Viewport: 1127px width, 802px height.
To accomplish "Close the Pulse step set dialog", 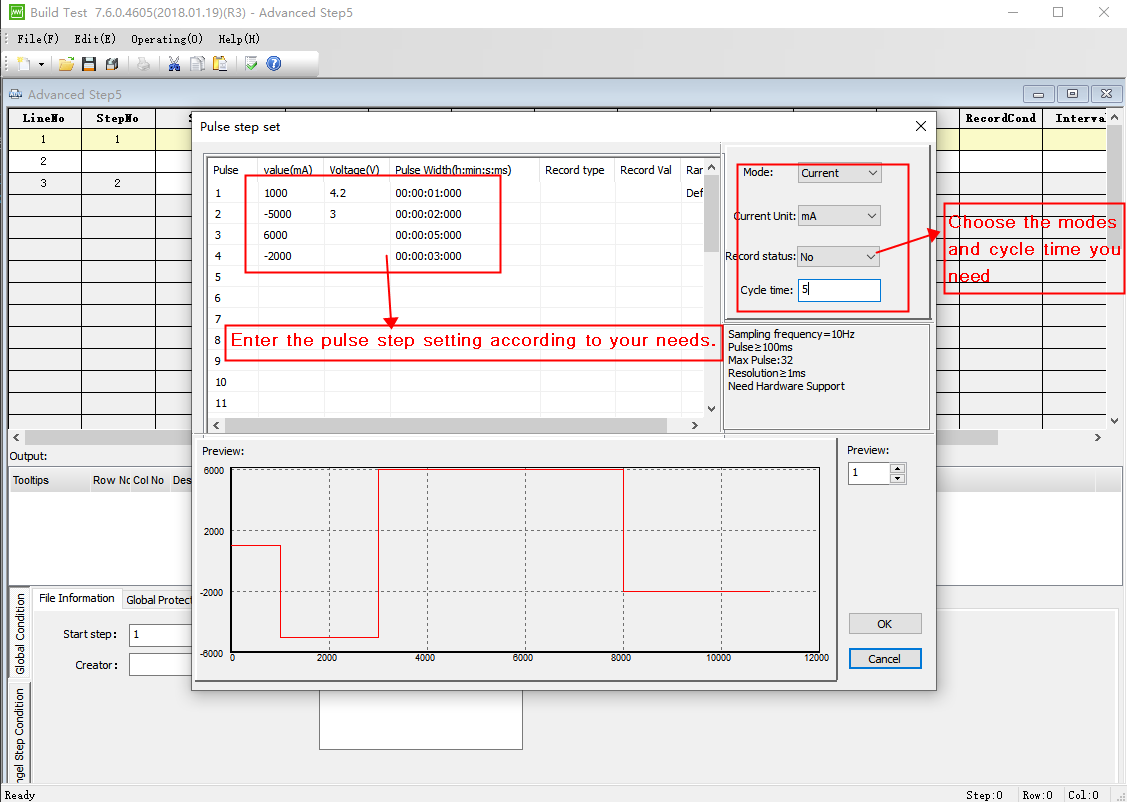I will [x=921, y=126].
